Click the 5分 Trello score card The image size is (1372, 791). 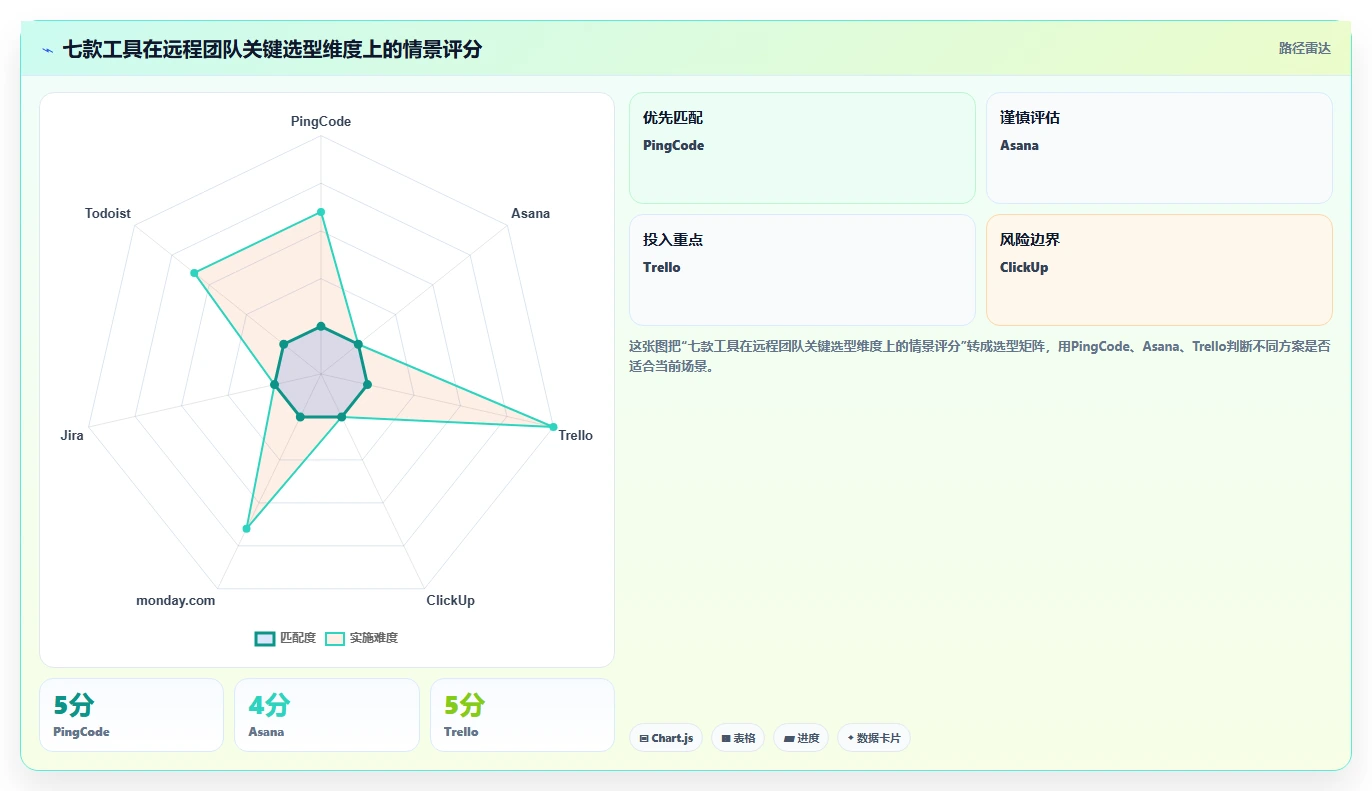(522, 715)
